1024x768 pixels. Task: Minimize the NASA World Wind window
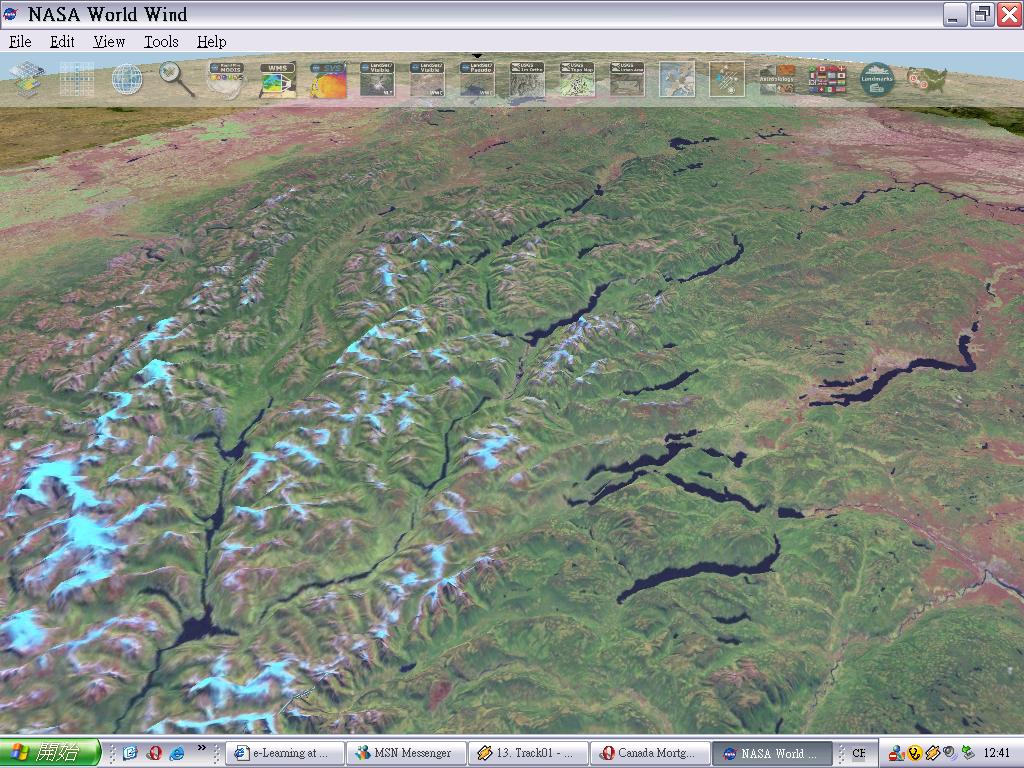(955, 14)
